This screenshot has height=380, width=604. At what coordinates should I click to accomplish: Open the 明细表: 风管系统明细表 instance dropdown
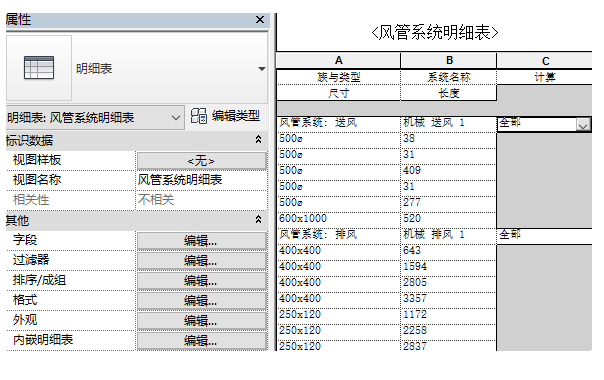176,118
